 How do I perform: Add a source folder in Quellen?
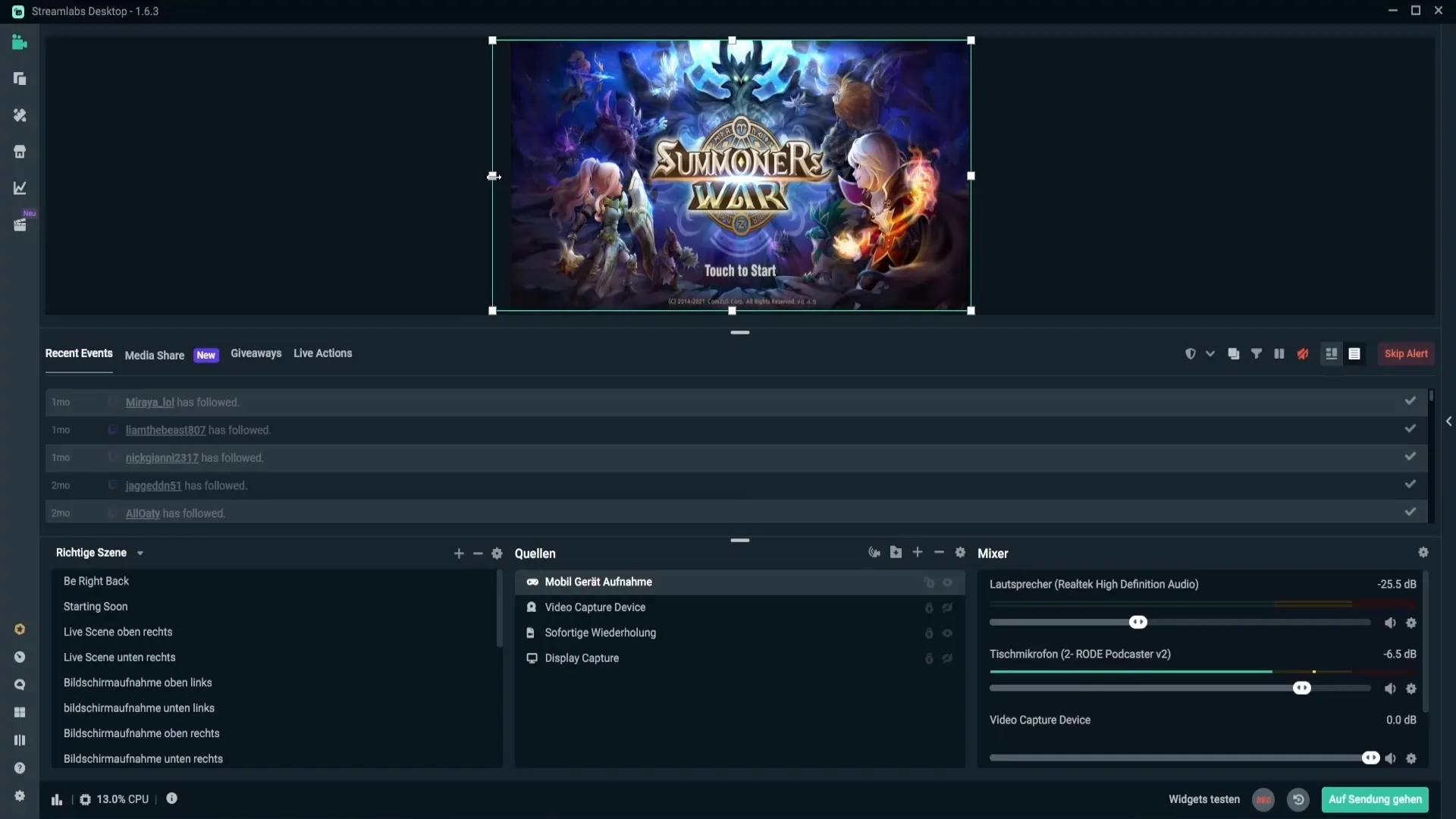click(x=896, y=552)
